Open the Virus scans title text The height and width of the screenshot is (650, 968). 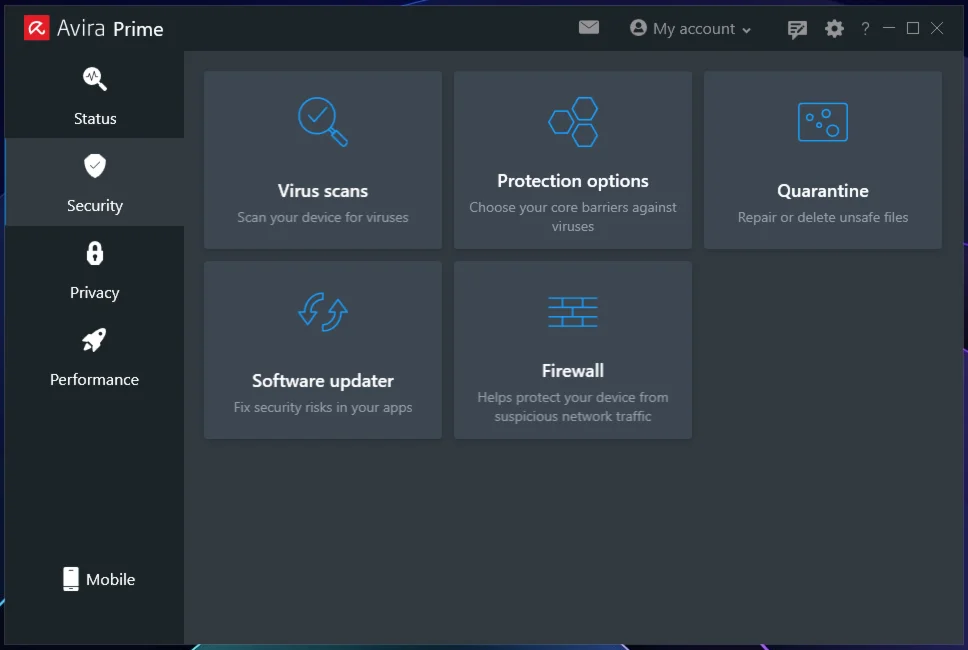(x=322, y=191)
